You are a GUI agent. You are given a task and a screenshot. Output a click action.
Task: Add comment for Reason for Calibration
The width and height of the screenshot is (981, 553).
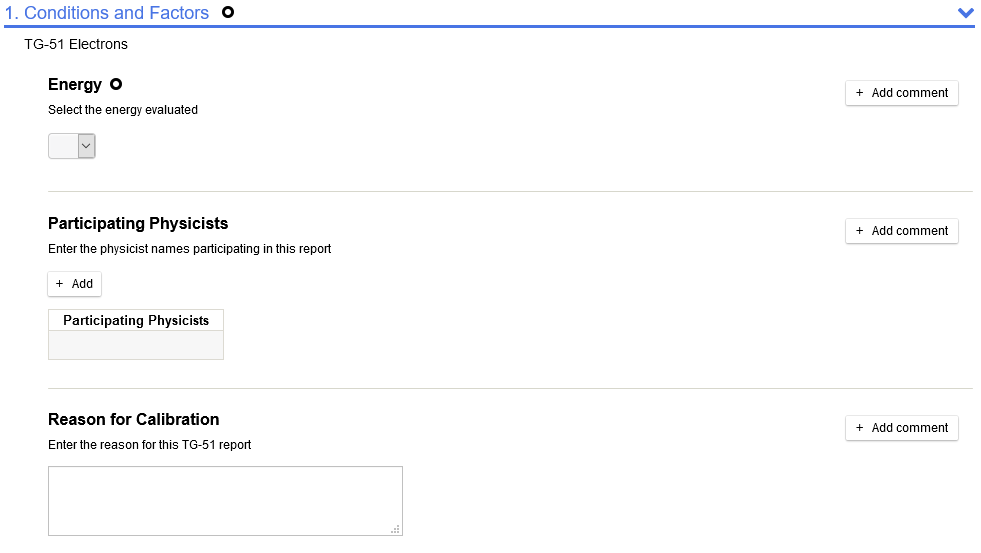point(901,428)
